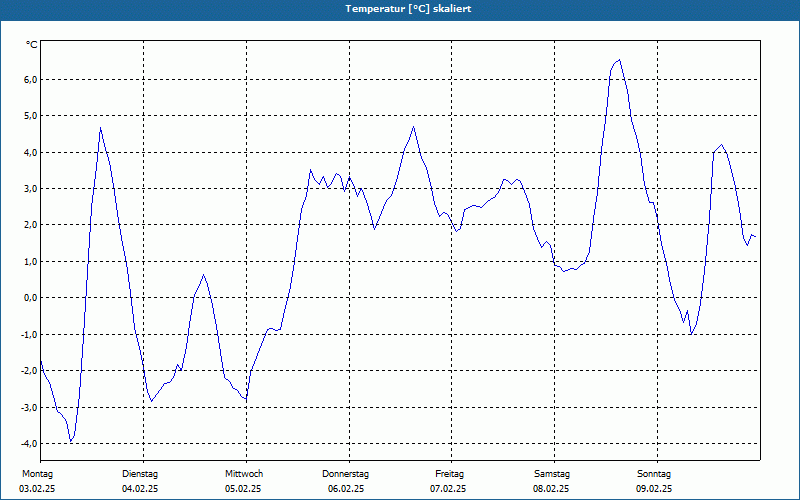Screen dimensions: 800x500
Task: Click the 3,0 y-axis label
Action: click(x=30, y=189)
